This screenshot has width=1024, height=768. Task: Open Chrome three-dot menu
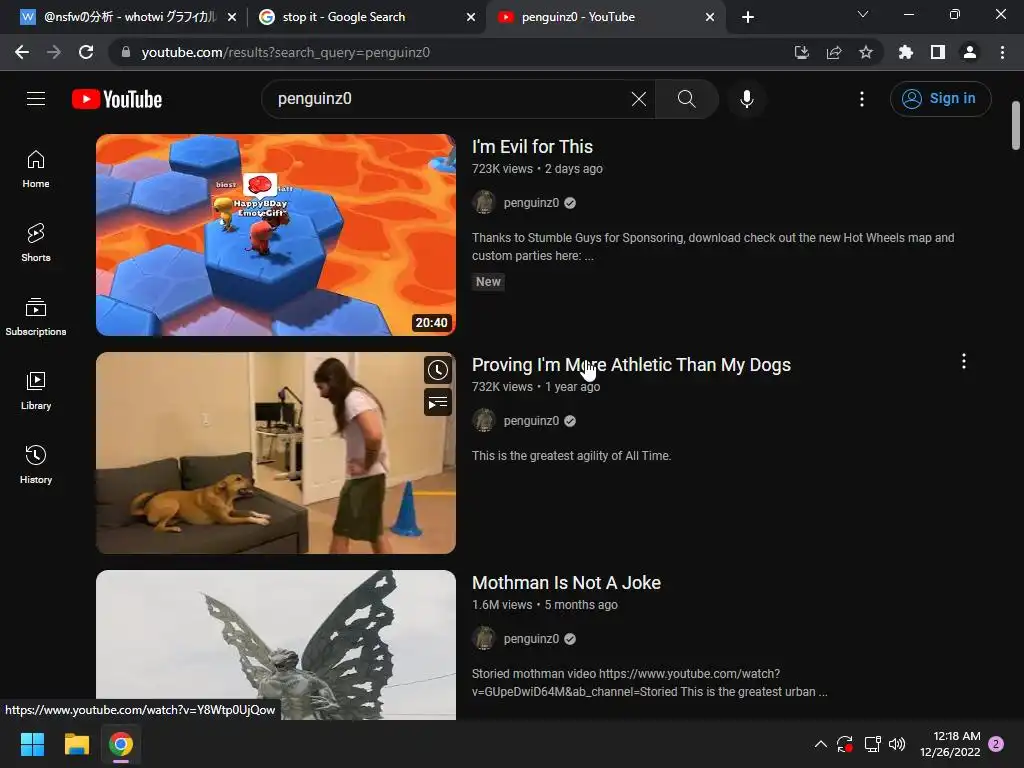1002,52
